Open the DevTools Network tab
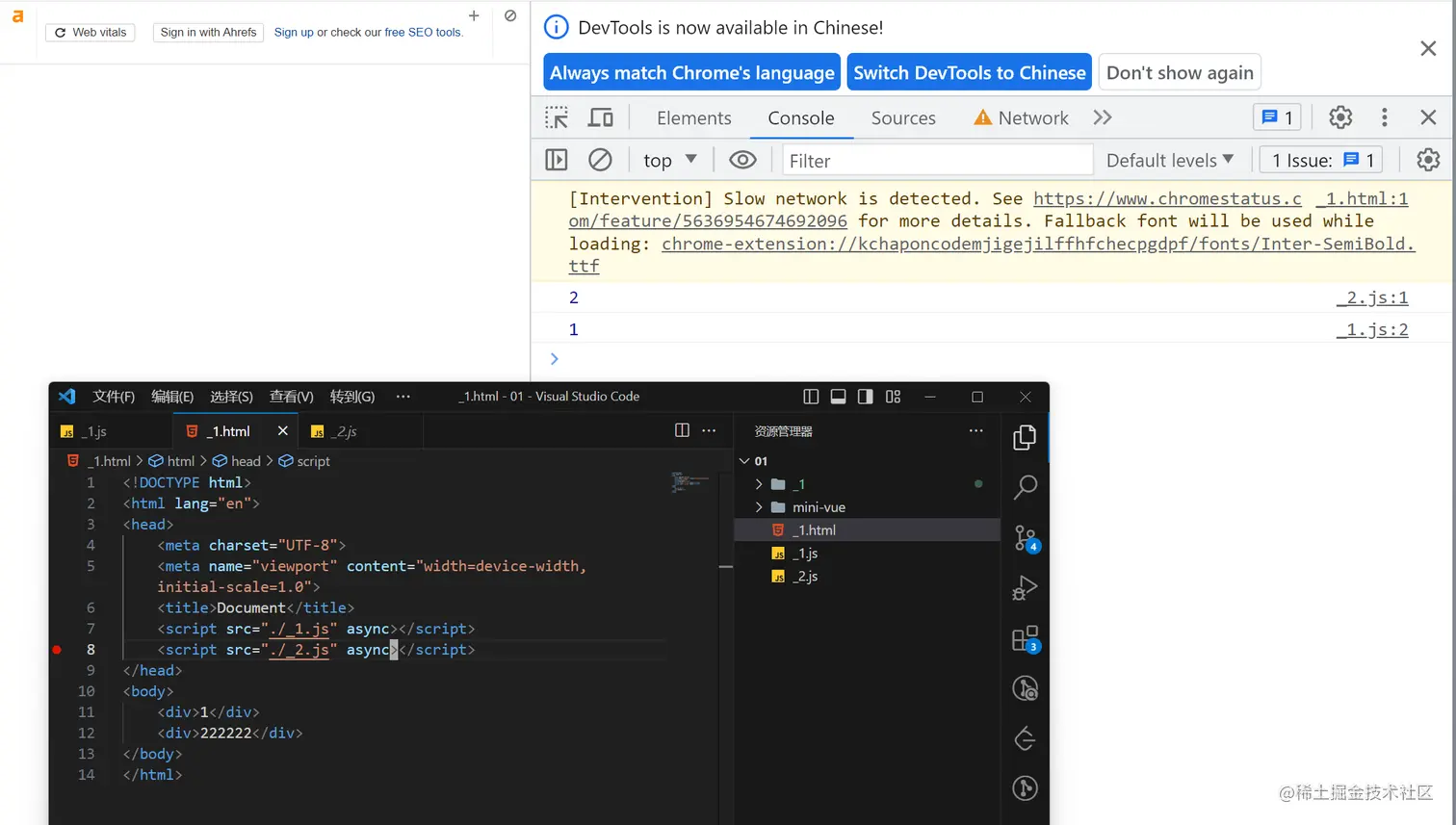This screenshot has width=1456, height=825. [x=1022, y=117]
